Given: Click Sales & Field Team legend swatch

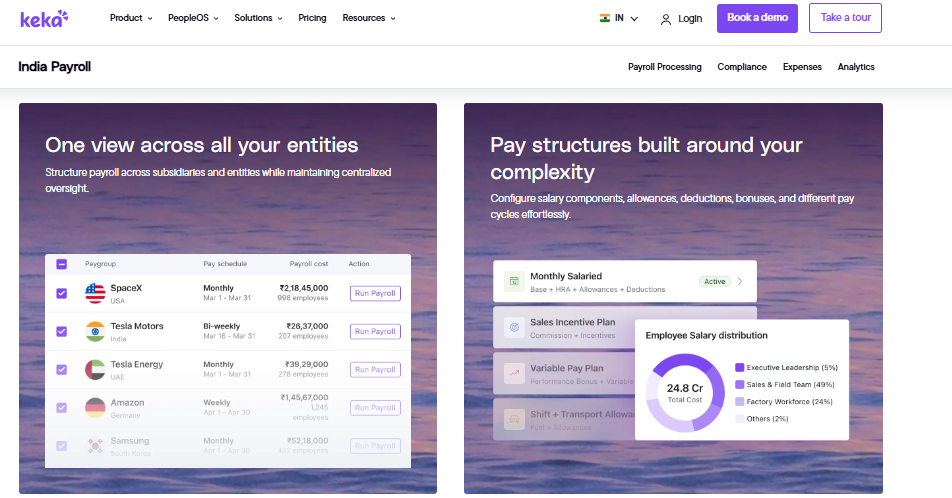Looking at the screenshot, I should (x=740, y=384).
